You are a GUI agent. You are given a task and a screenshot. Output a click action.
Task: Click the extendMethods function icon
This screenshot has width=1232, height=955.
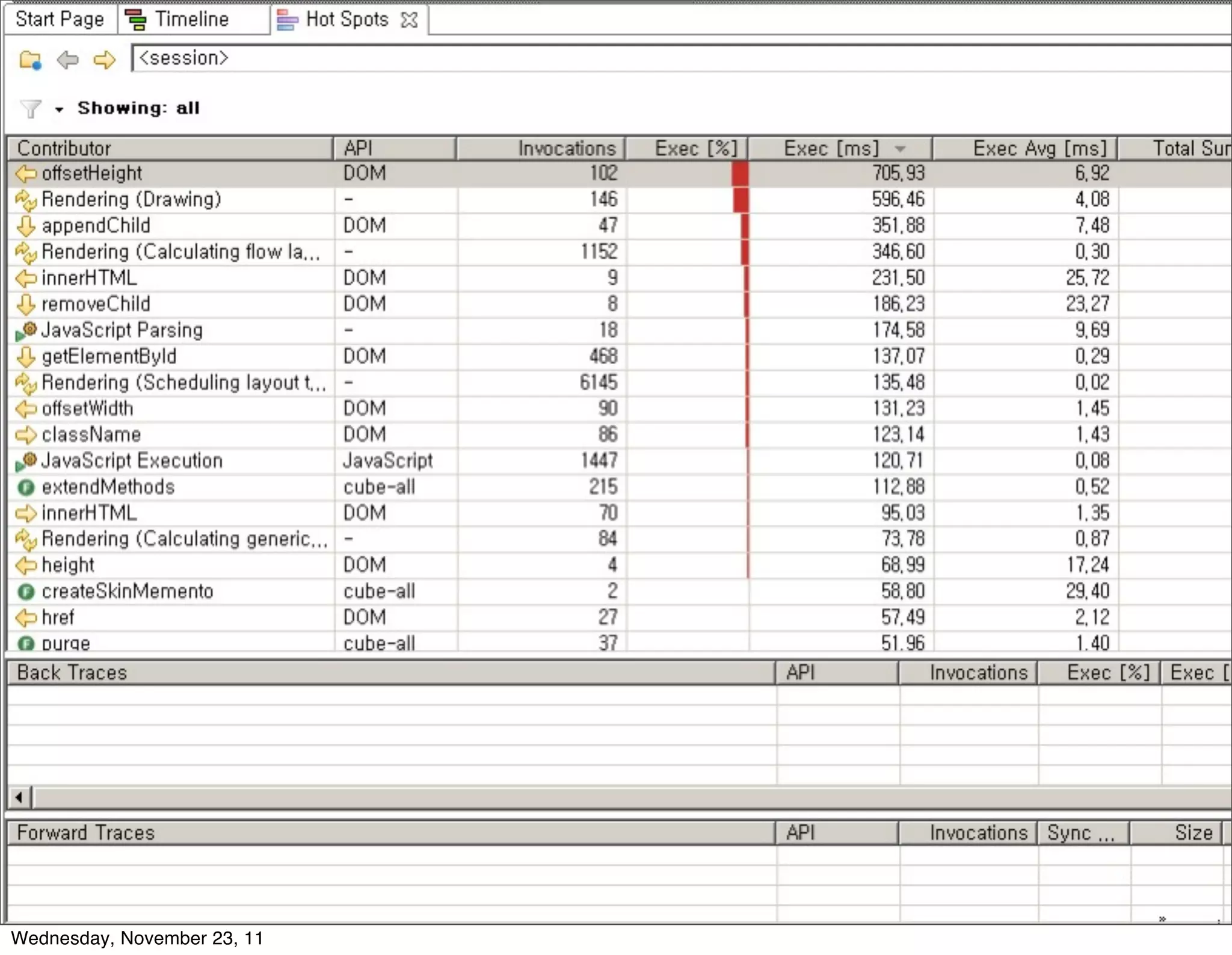tap(26, 487)
